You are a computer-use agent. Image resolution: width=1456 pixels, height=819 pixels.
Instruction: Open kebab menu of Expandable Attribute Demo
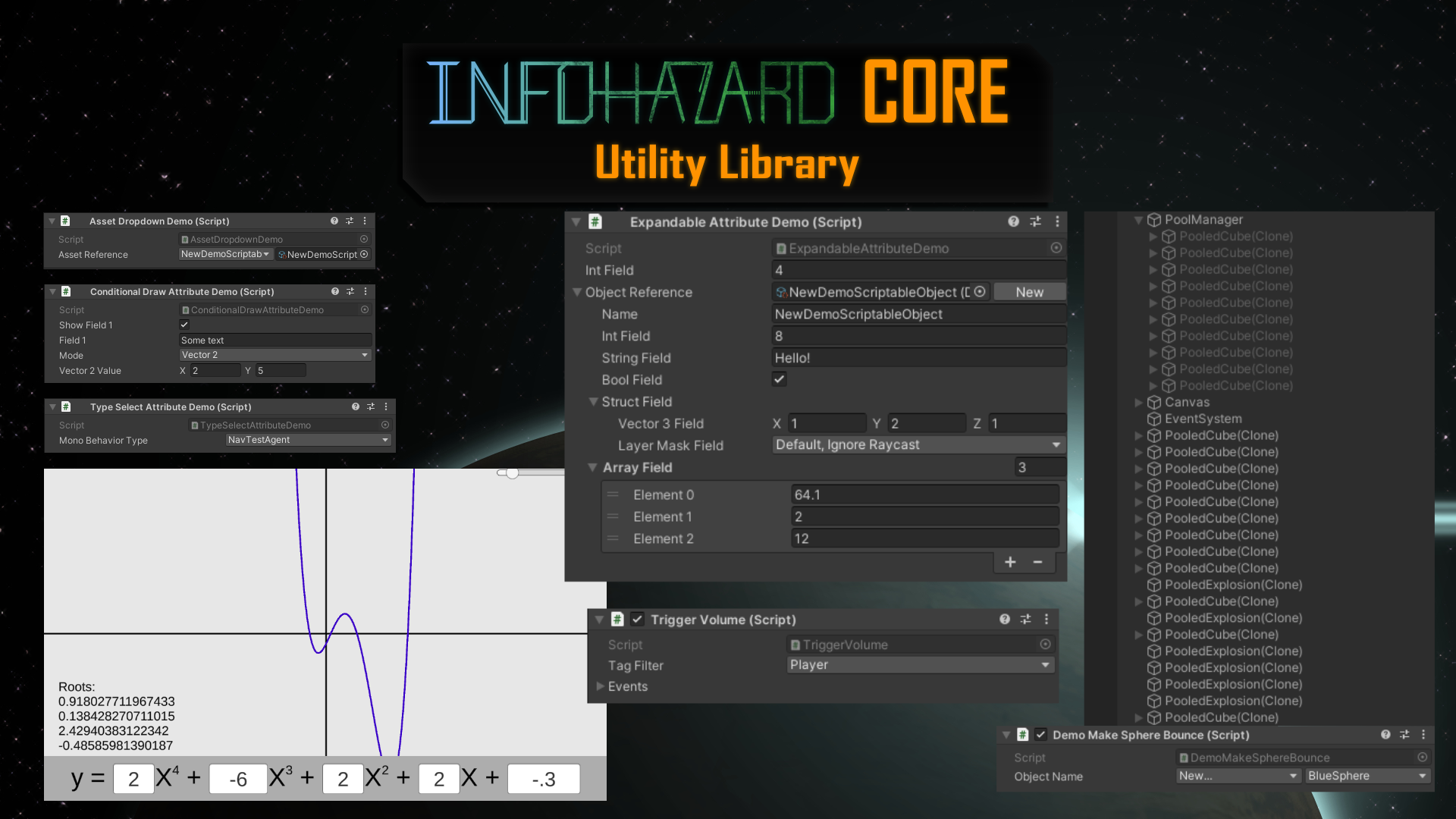[x=1058, y=221]
